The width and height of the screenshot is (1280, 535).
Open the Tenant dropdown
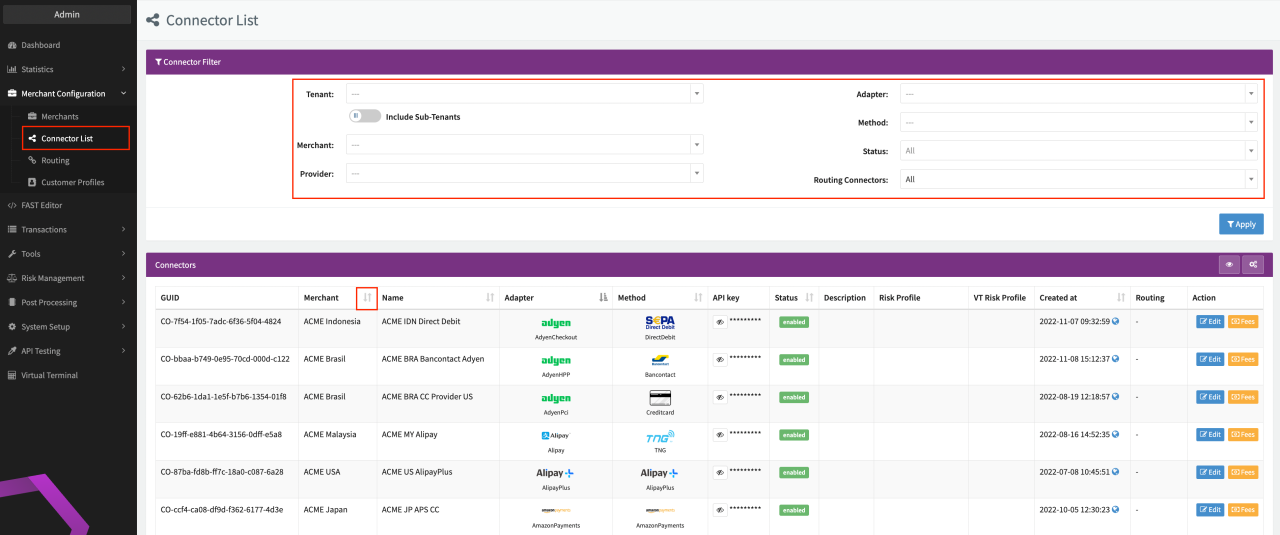pyautogui.click(x=524, y=94)
